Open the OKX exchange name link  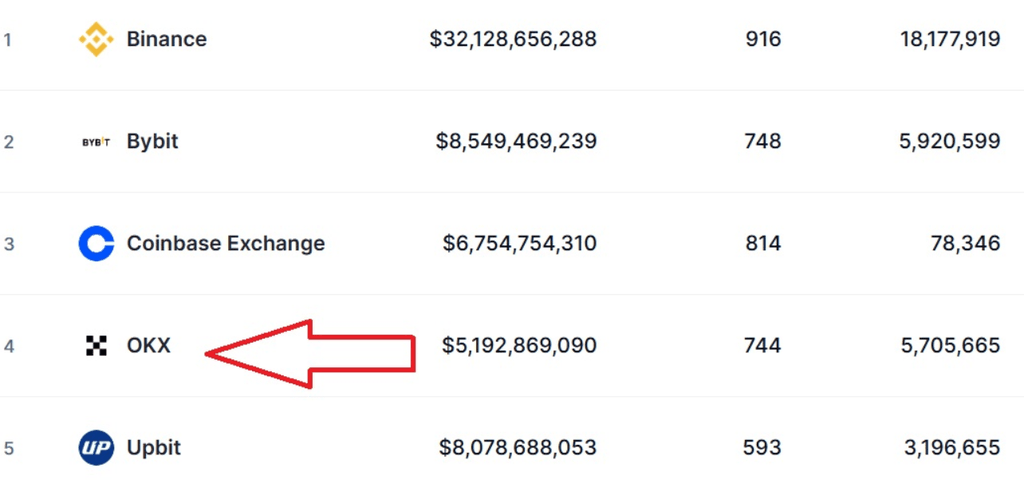coord(148,346)
